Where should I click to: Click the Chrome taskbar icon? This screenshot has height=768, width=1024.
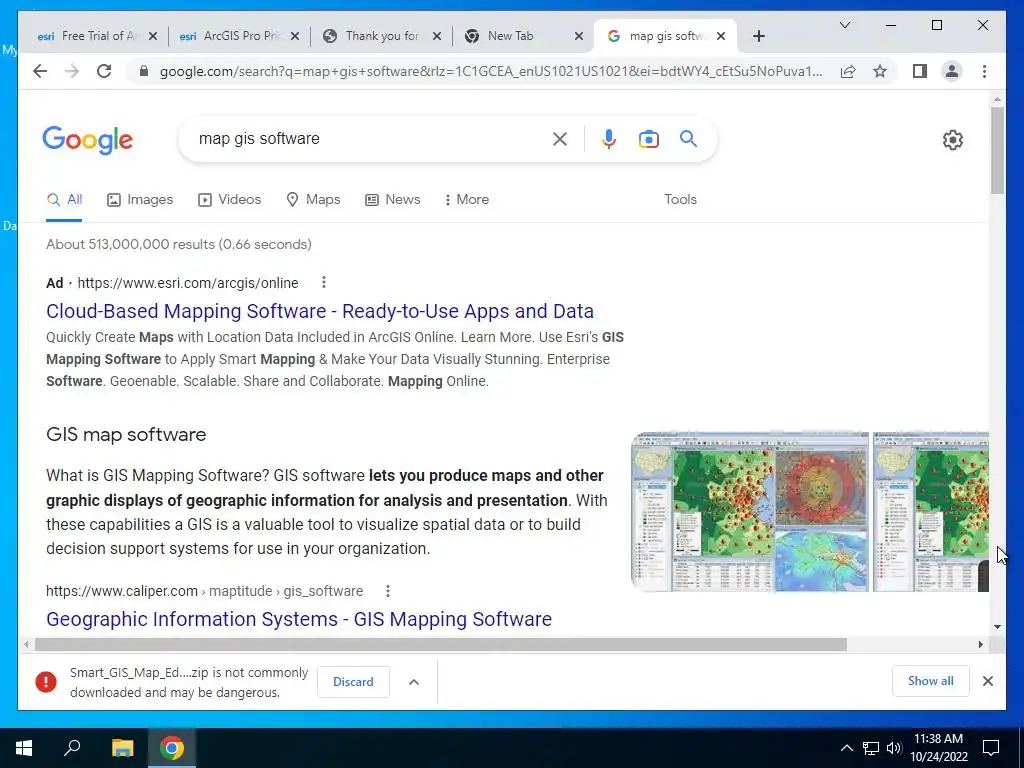tap(172, 748)
